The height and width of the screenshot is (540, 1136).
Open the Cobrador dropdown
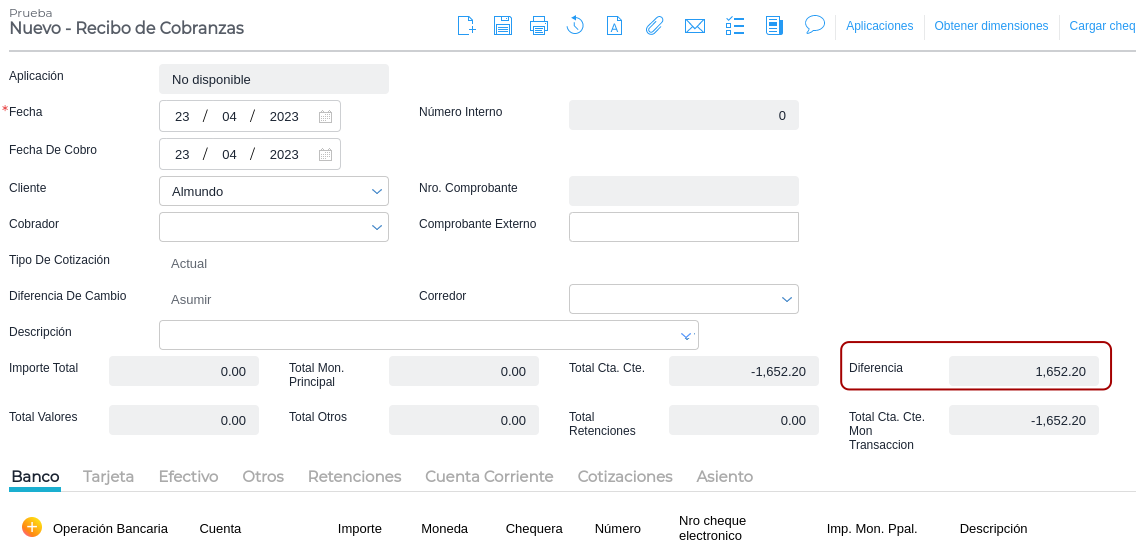coord(377,228)
